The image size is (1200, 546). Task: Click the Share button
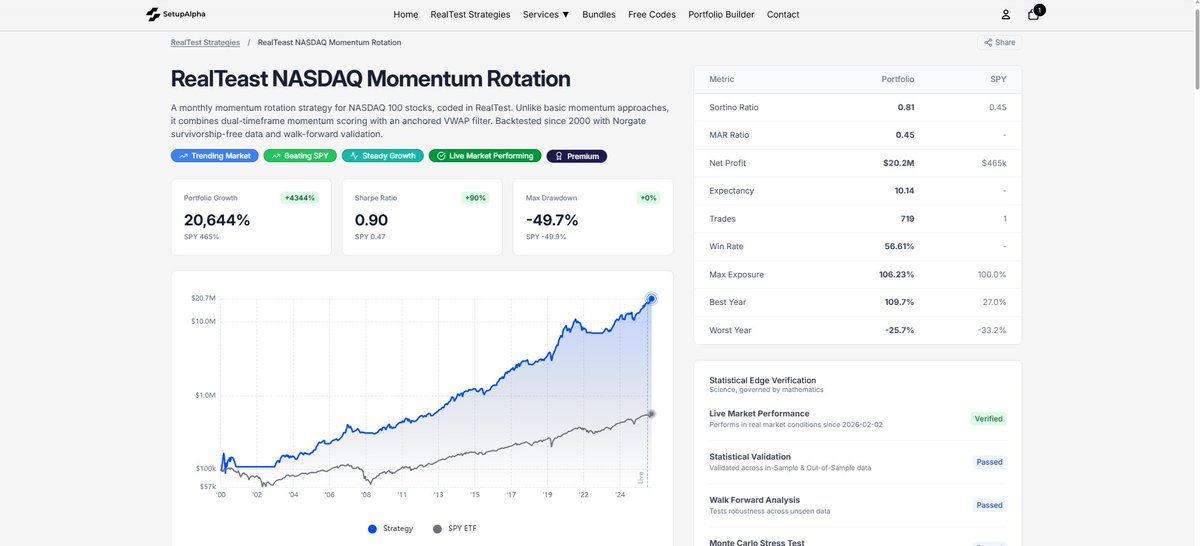point(1000,42)
